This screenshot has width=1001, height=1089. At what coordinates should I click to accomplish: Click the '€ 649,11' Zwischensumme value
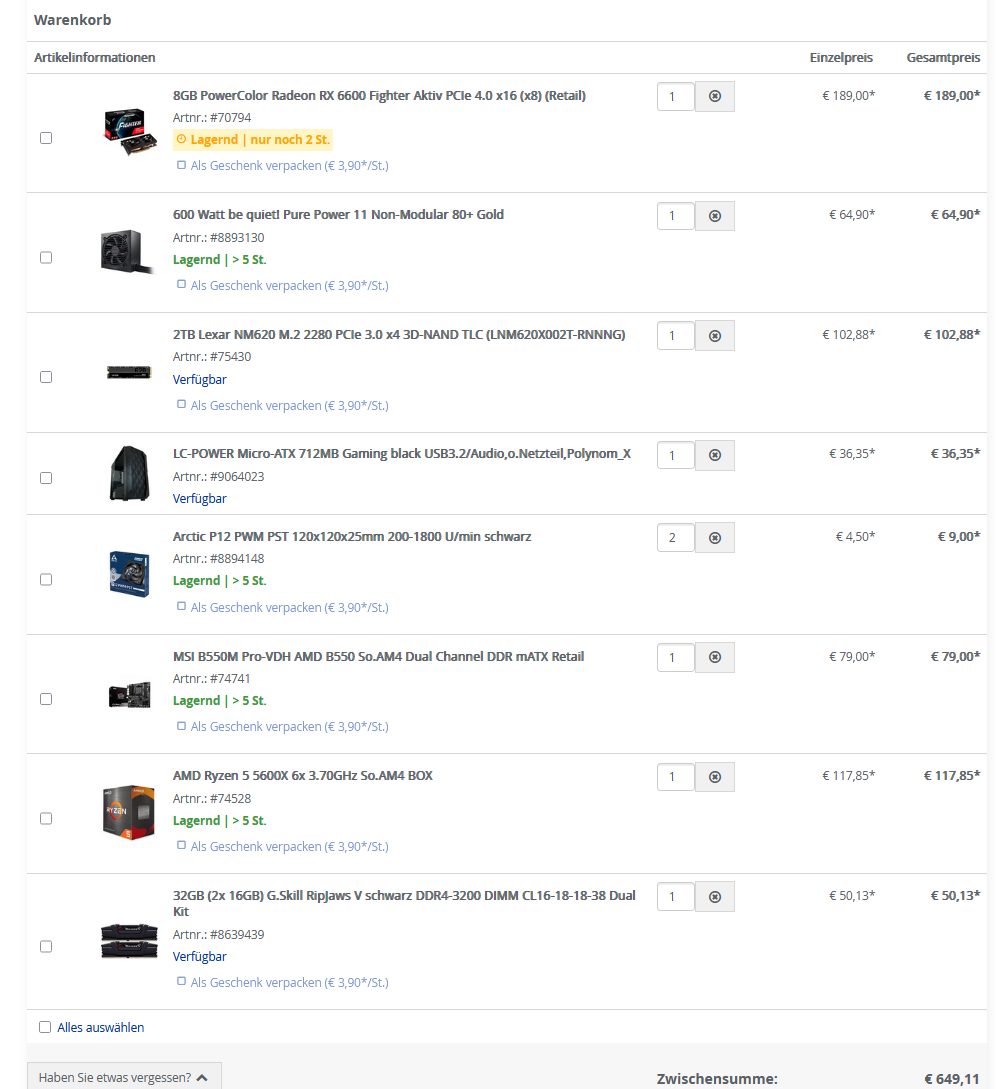pyautogui.click(x=952, y=1079)
